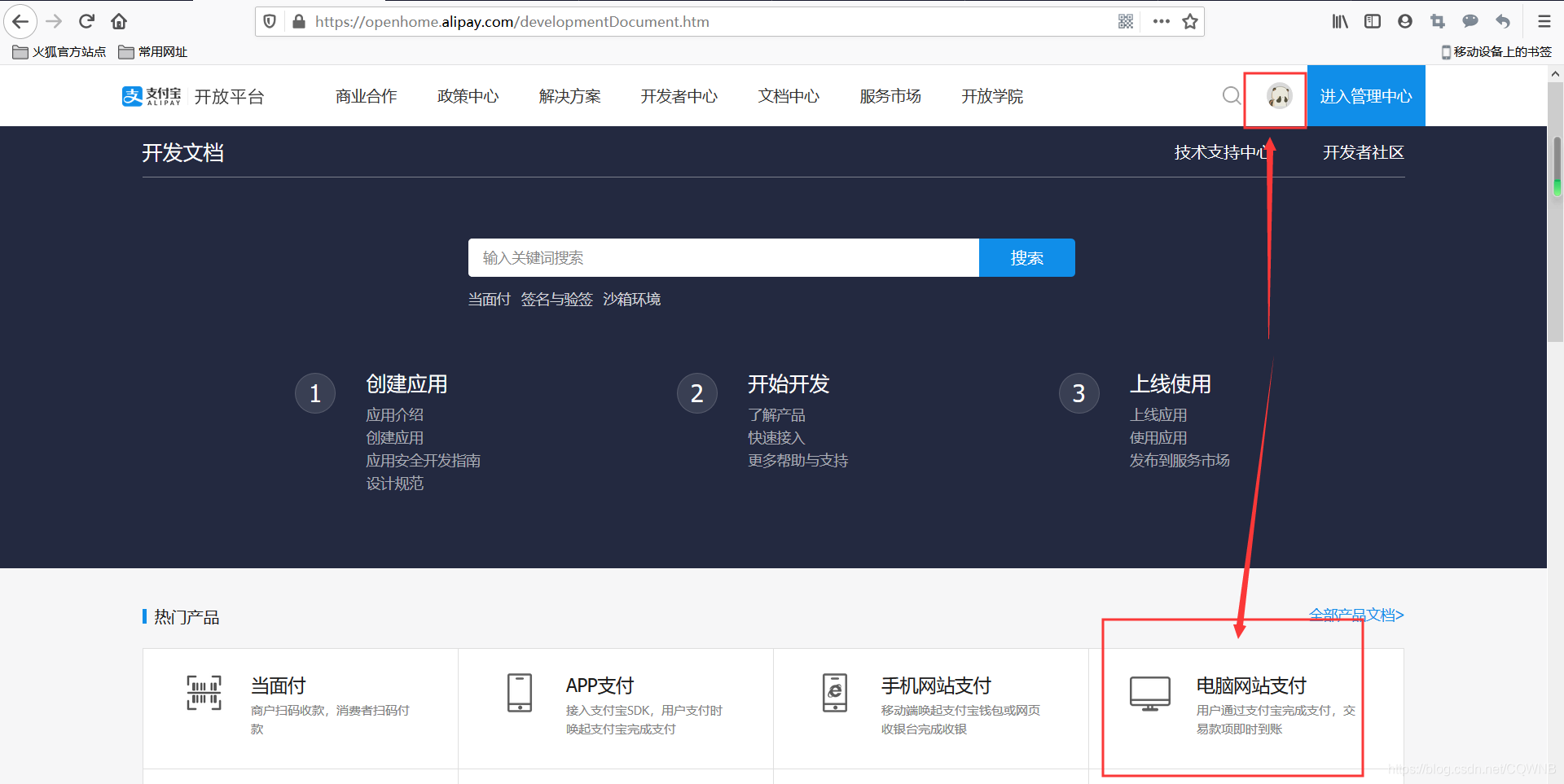Click the 手机网站支付 mobile browser icon
Image resolution: width=1564 pixels, height=784 pixels.
click(x=835, y=693)
